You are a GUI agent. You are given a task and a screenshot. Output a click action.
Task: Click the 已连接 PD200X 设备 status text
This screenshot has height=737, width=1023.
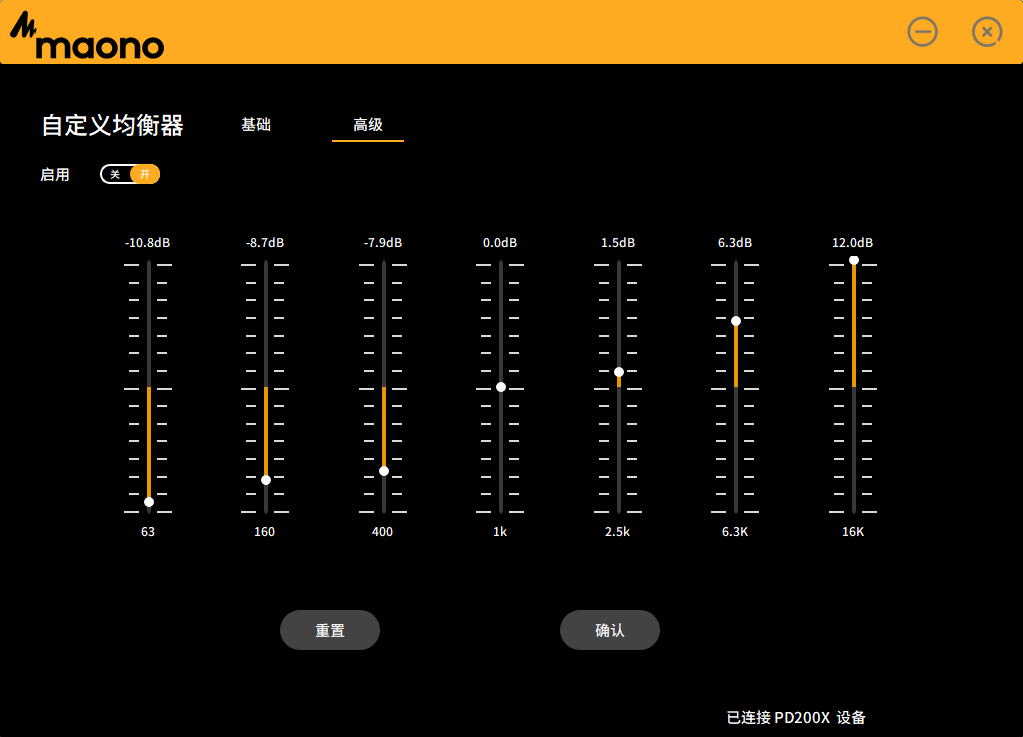tap(796, 717)
